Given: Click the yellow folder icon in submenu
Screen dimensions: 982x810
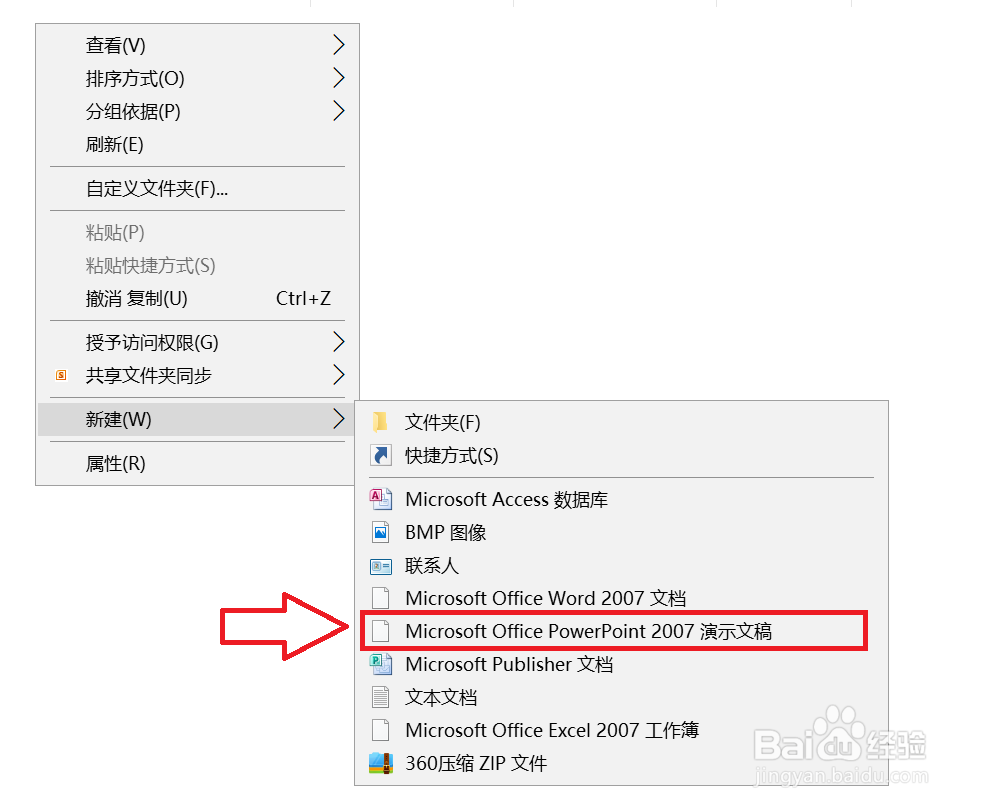Looking at the screenshot, I should coord(380,422).
